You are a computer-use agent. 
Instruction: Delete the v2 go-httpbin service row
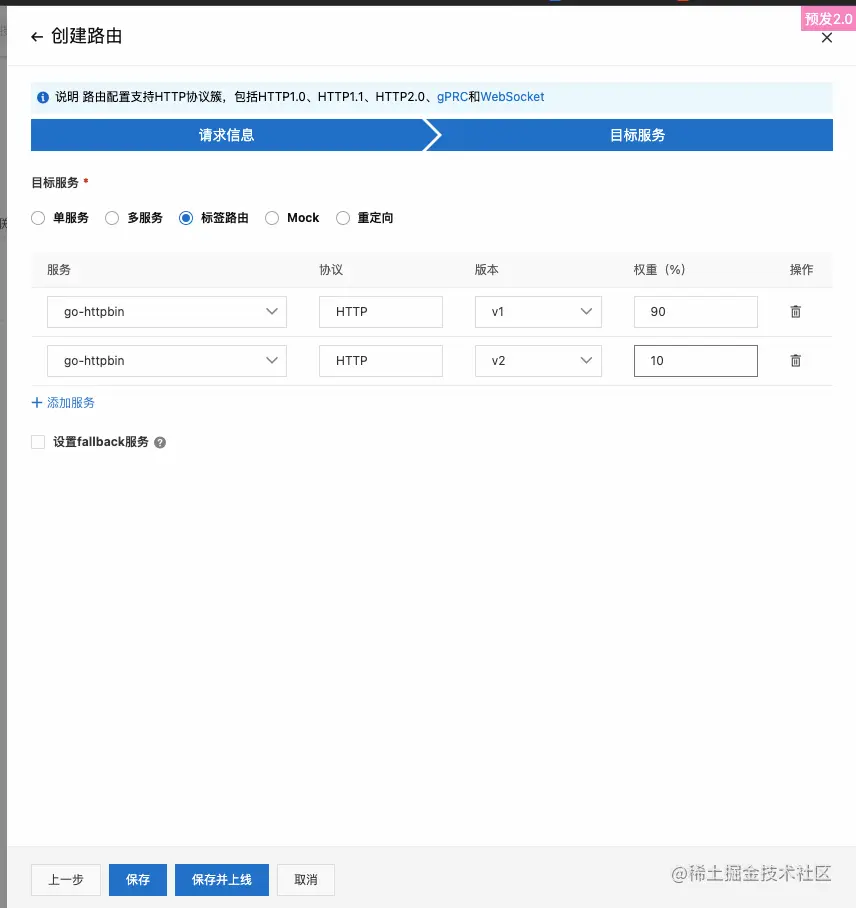(x=796, y=361)
